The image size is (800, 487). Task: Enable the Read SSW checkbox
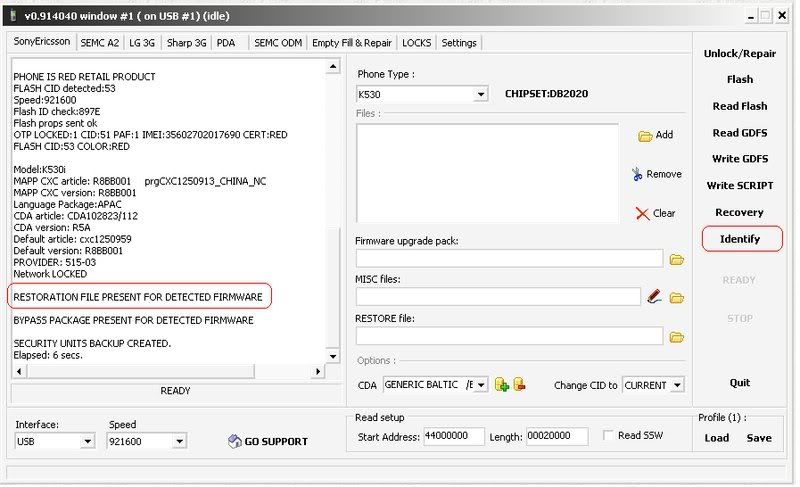[608, 435]
